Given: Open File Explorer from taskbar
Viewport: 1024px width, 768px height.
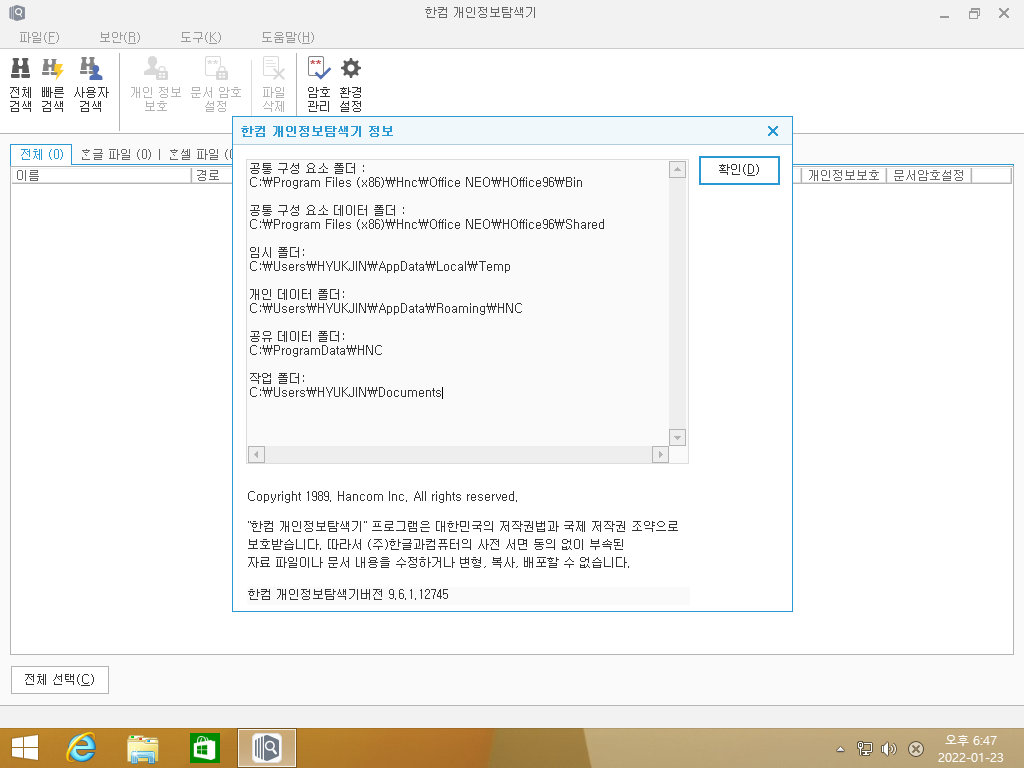Looking at the screenshot, I should 142,748.
